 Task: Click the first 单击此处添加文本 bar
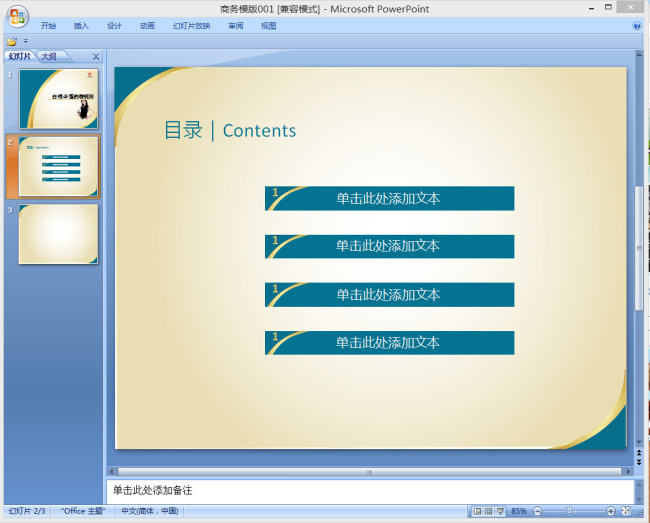[390, 199]
